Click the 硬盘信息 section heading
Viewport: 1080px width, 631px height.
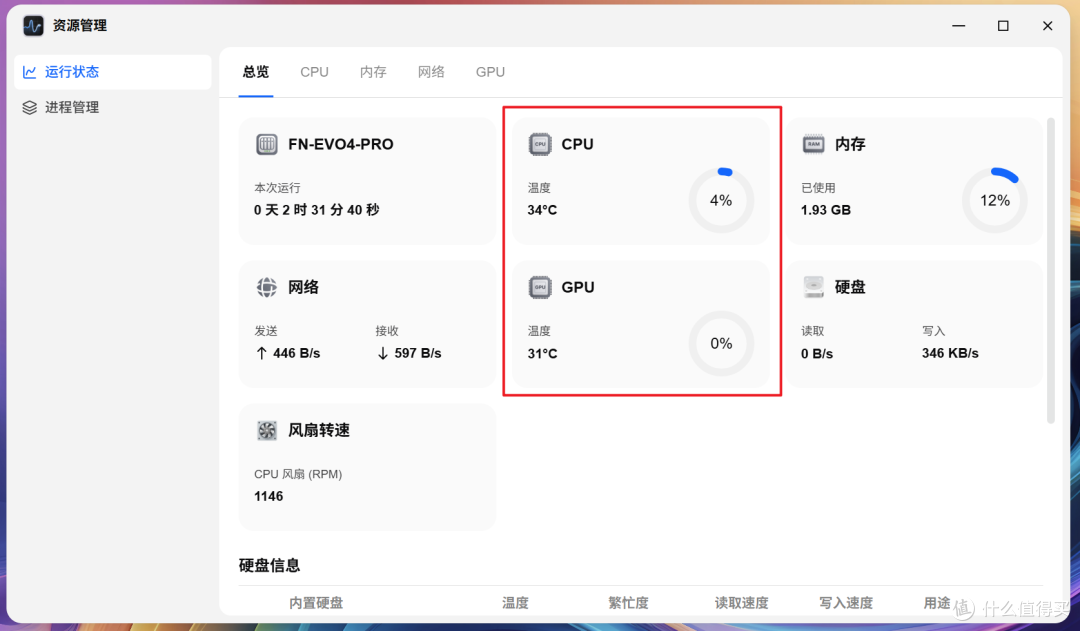pyautogui.click(x=269, y=566)
